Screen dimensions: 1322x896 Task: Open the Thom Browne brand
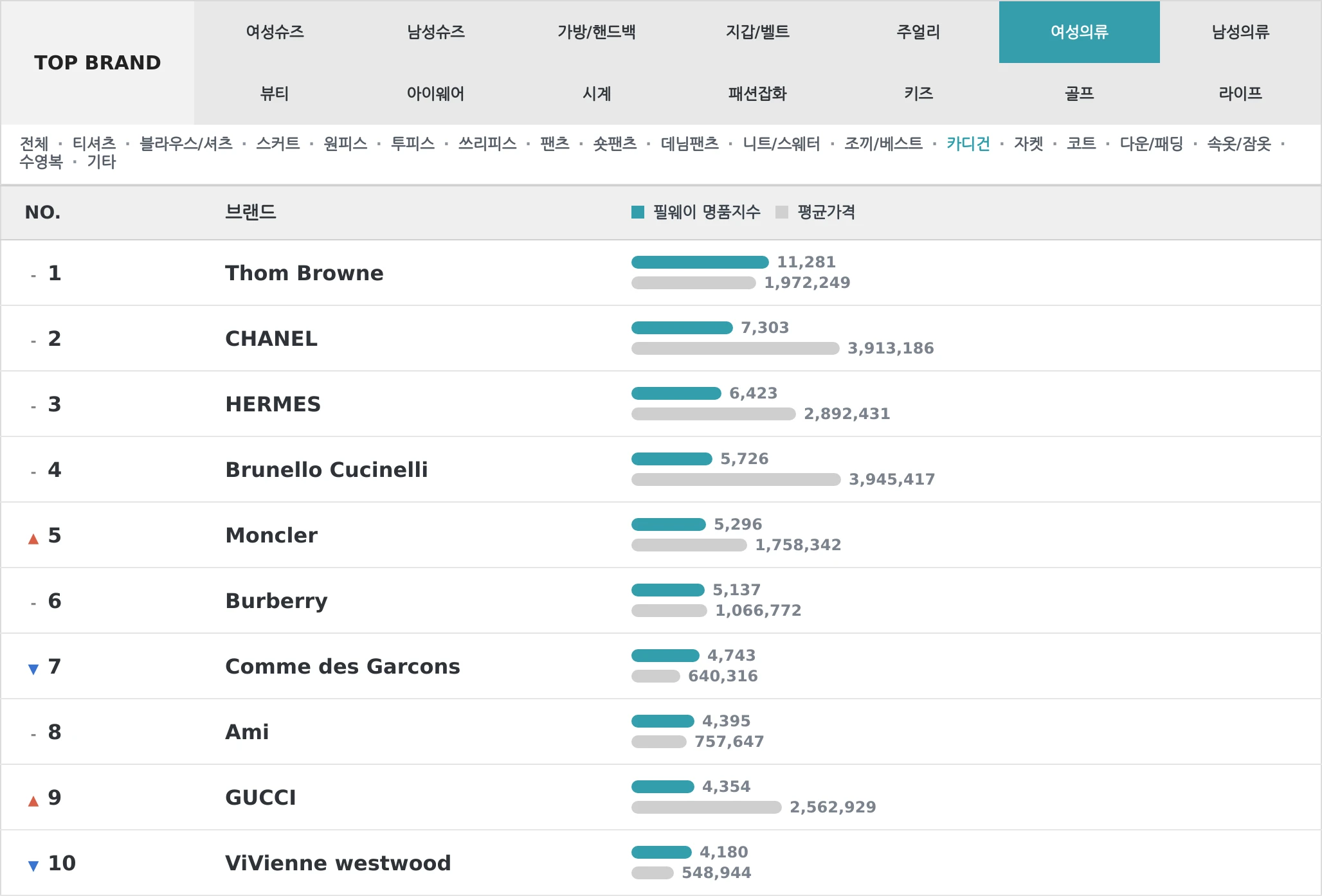304,273
